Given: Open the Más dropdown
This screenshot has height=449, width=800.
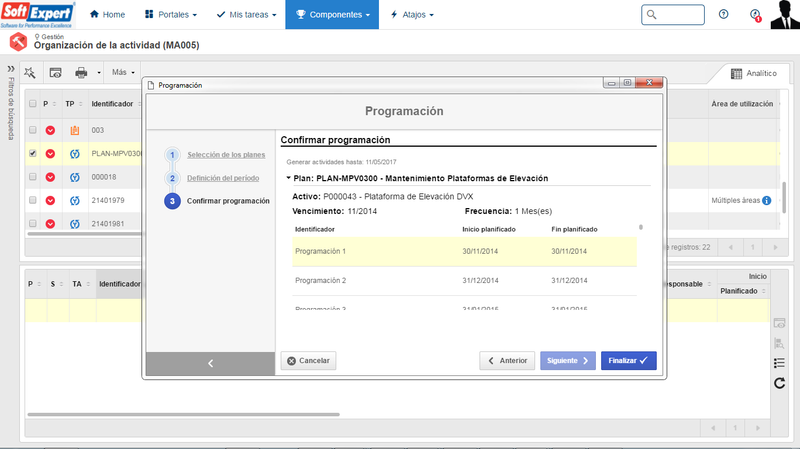Looking at the screenshot, I should [123, 72].
